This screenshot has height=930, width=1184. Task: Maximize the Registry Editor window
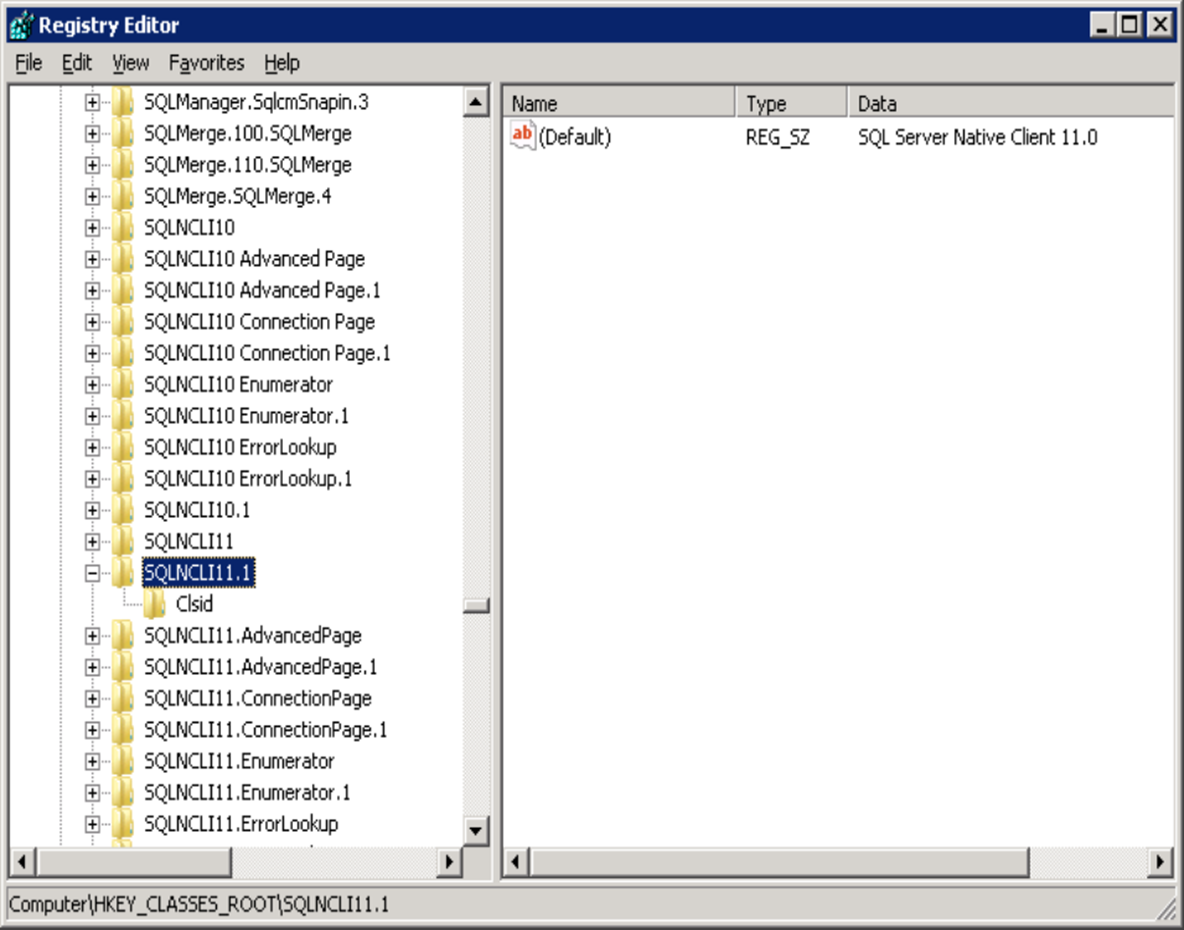1130,25
